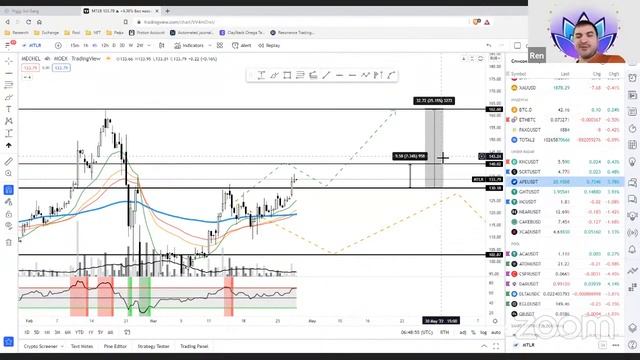The width and height of the screenshot is (640, 360).
Task: Activate the Zoom In magnifier tool
Action: click(9, 173)
